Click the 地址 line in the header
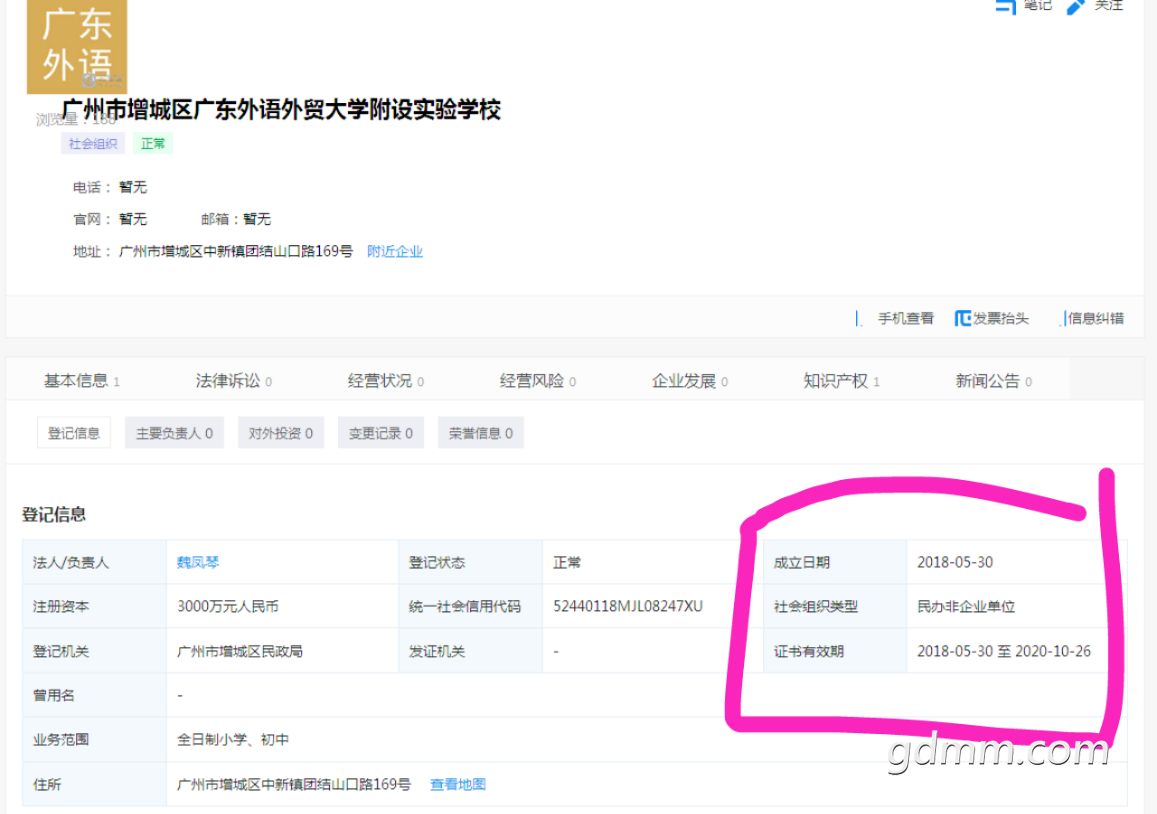Image resolution: width=1157 pixels, height=814 pixels. coord(213,252)
